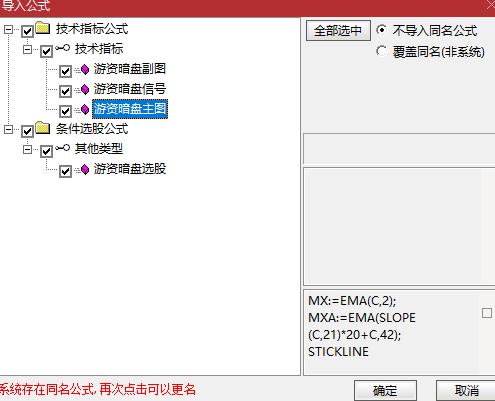The width and height of the screenshot is (495, 401).
Task: Select the 游资暗盘信号 tree item
Action: pos(130,89)
